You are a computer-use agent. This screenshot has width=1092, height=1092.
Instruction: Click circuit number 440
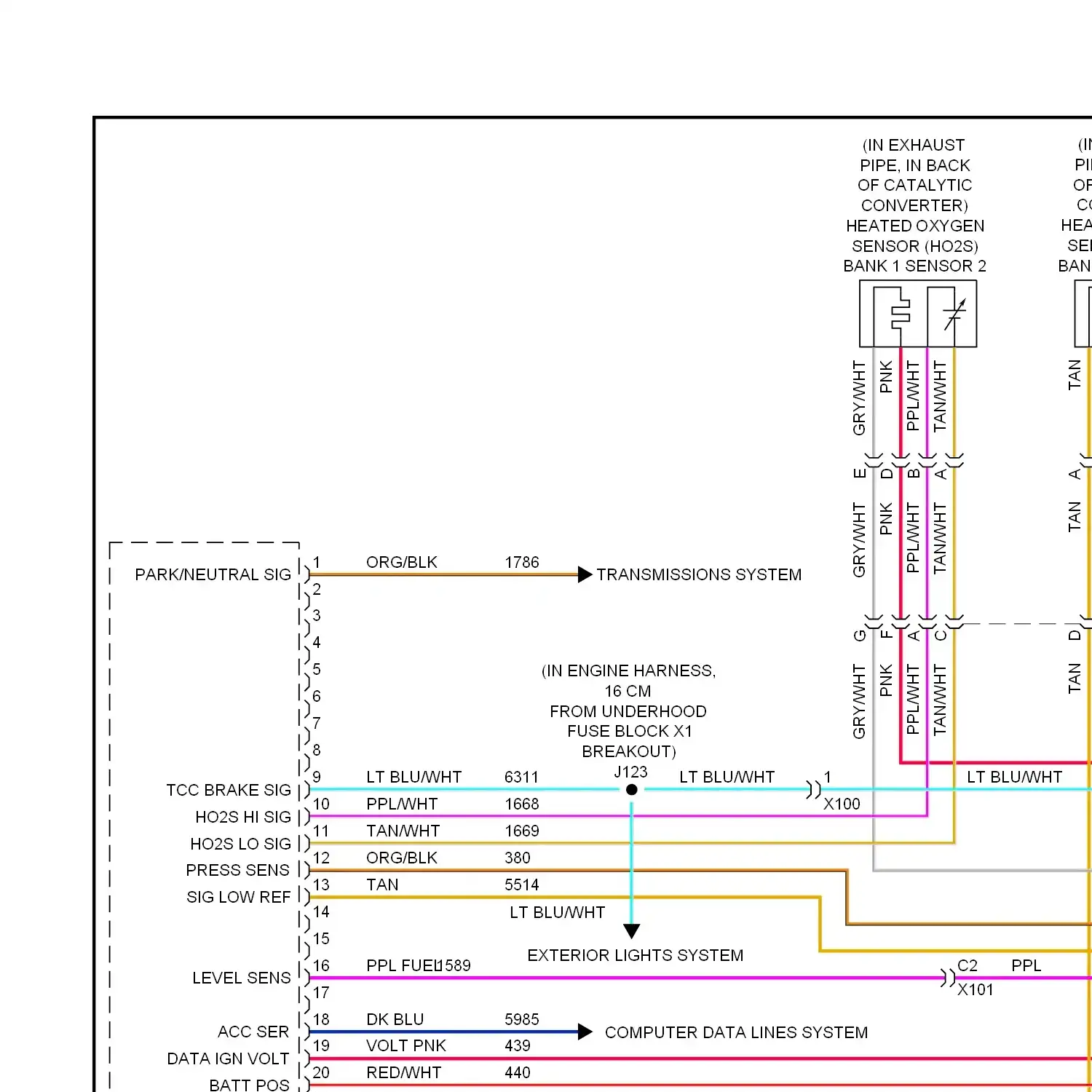point(518,1073)
